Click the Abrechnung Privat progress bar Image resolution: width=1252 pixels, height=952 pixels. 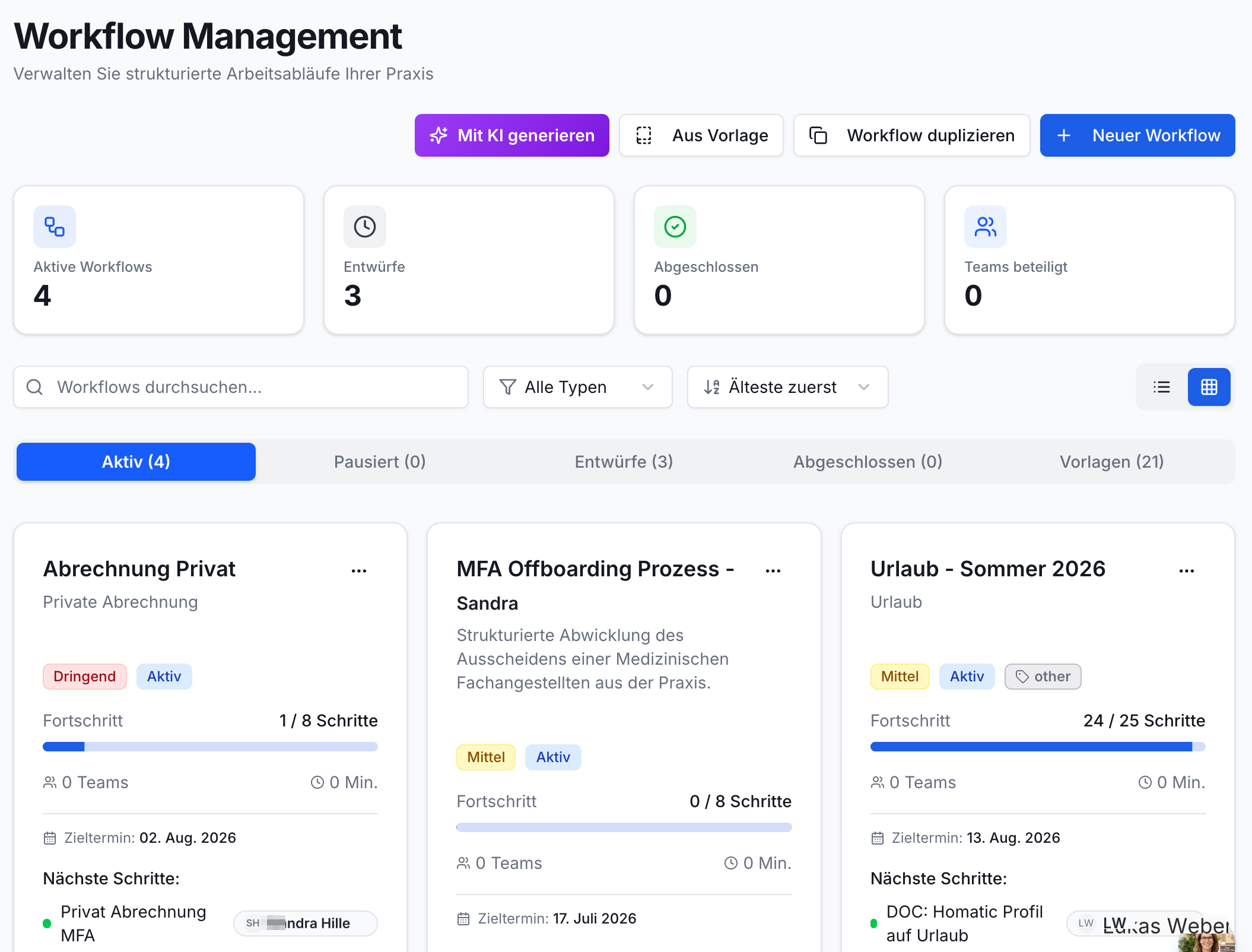click(210, 747)
